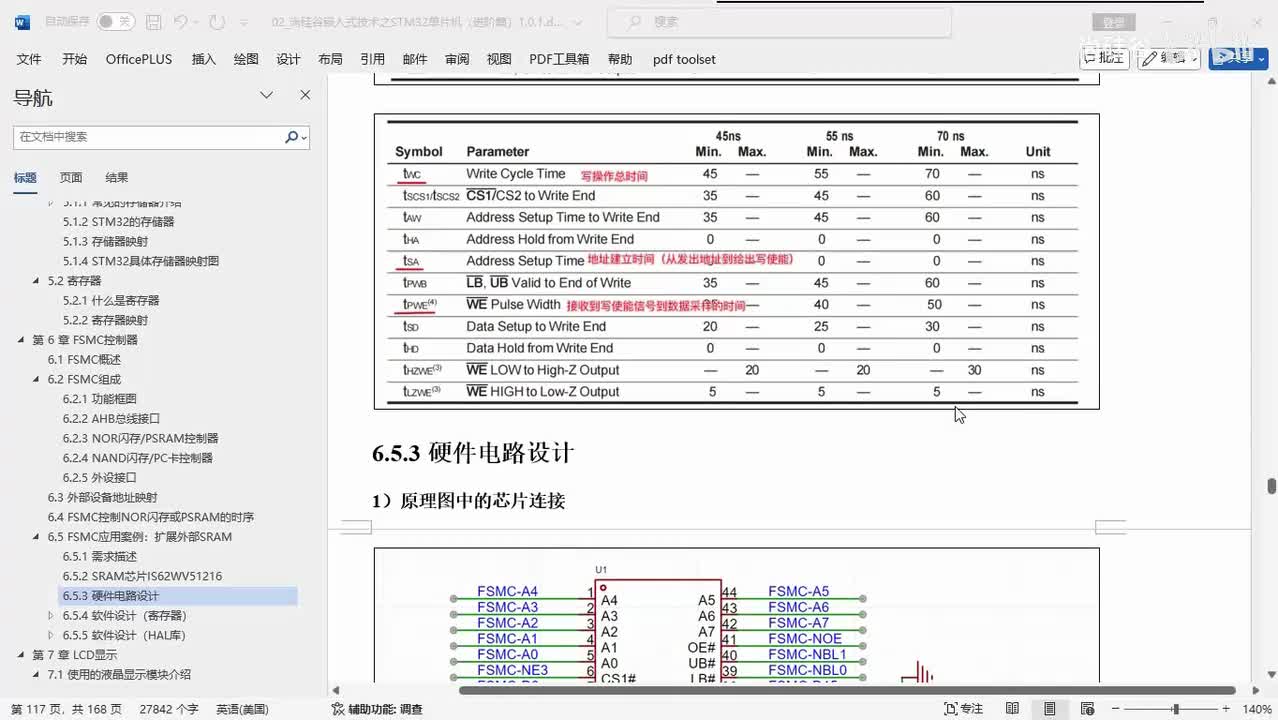Image resolution: width=1278 pixels, height=720 pixels.
Task: Open the 编辑 mode dropdown
Action: [1169, 58]
